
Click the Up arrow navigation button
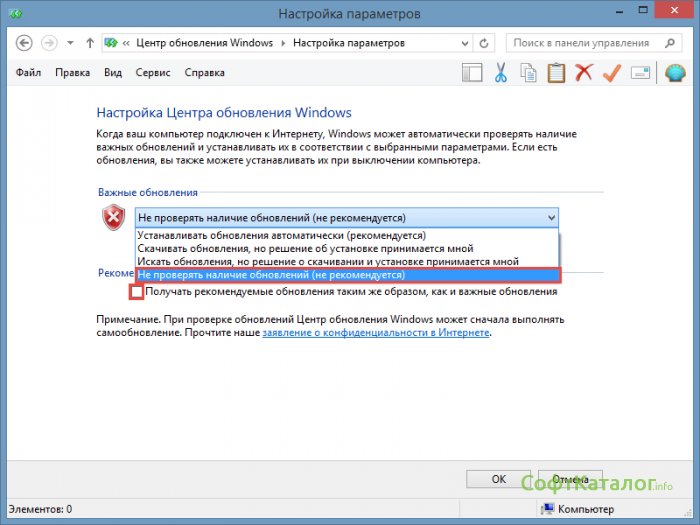(90, 43)
